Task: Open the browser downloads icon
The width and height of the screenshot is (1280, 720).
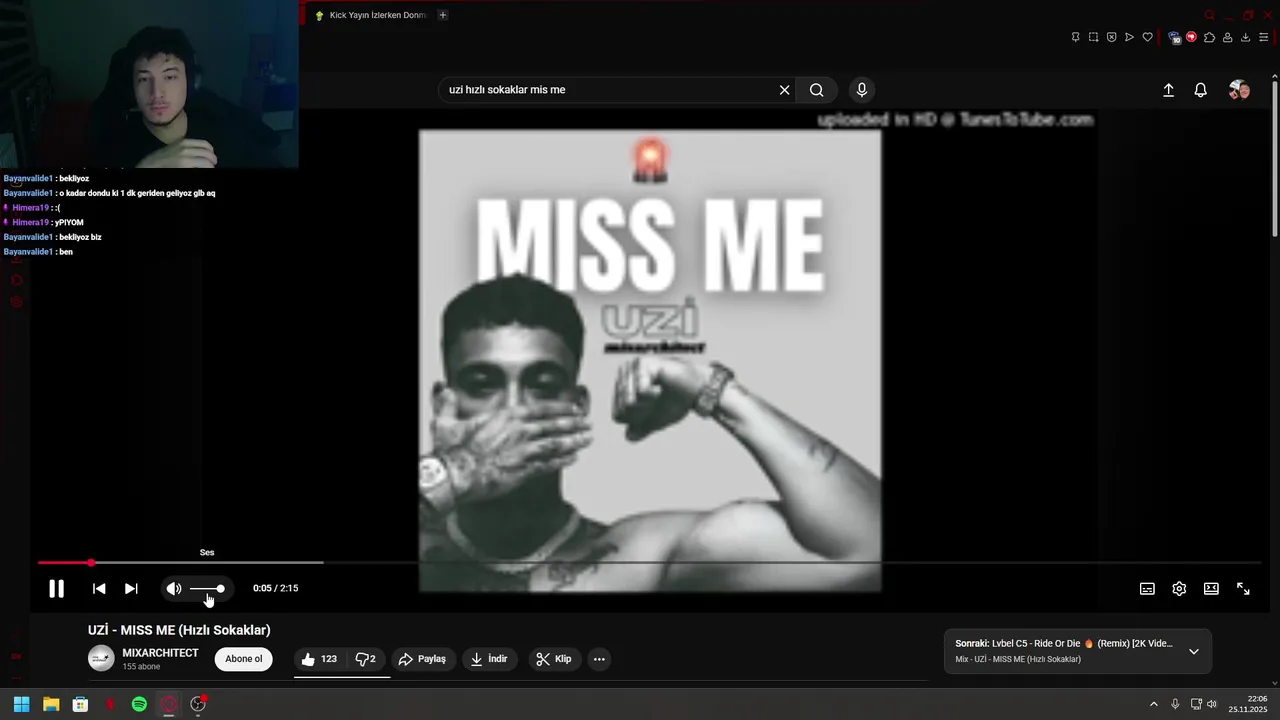Action: pyautogui.click(x=1245, y=37)
